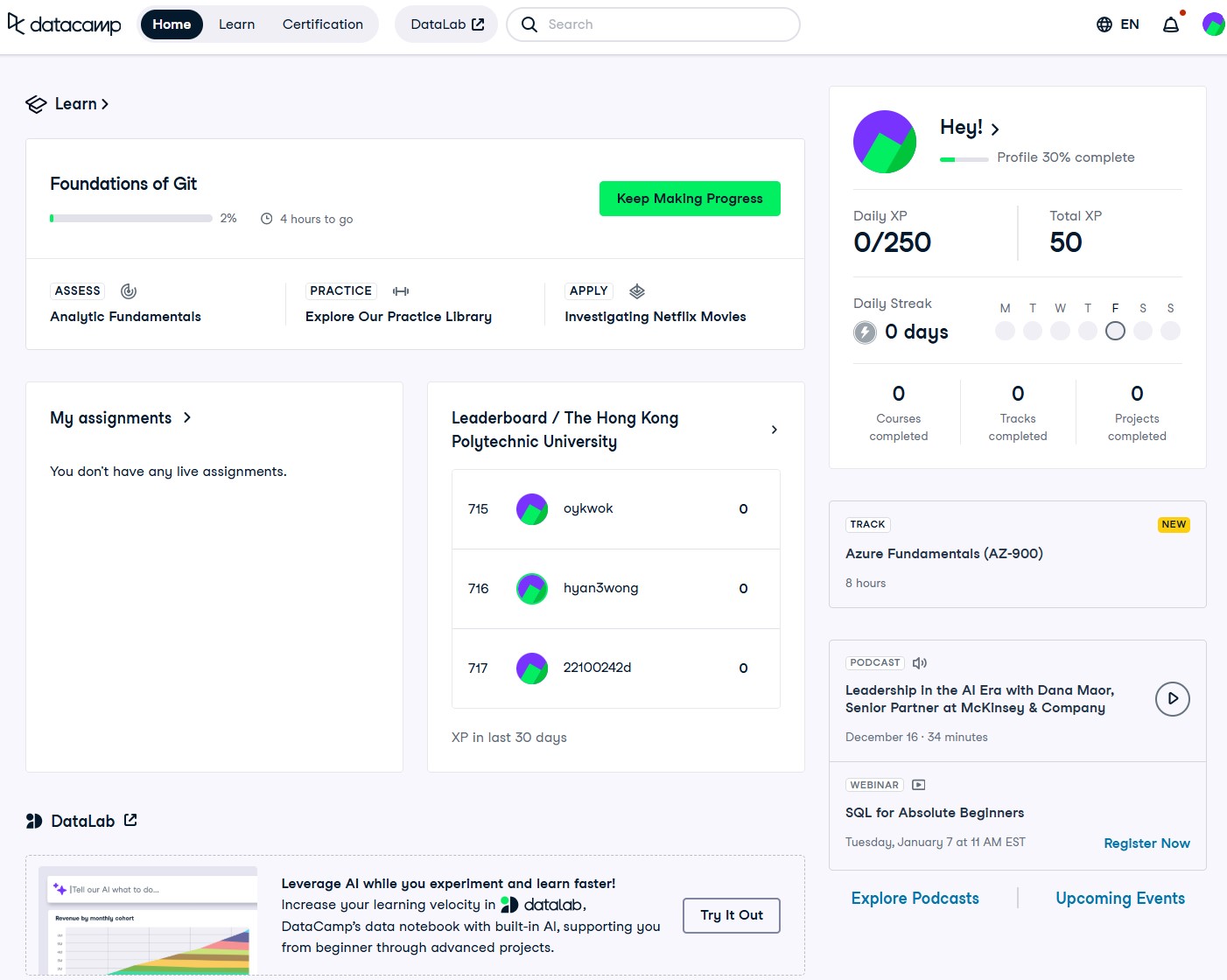Click the Foundations of Git progress bar
Viewport: 1227px width, 980px height.
click(131, 219)
